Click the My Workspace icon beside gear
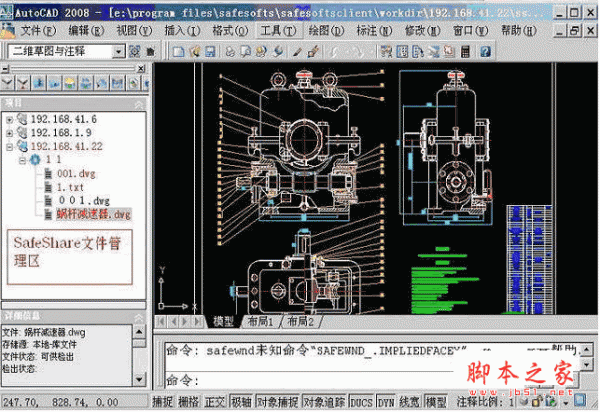 point(151,51)
